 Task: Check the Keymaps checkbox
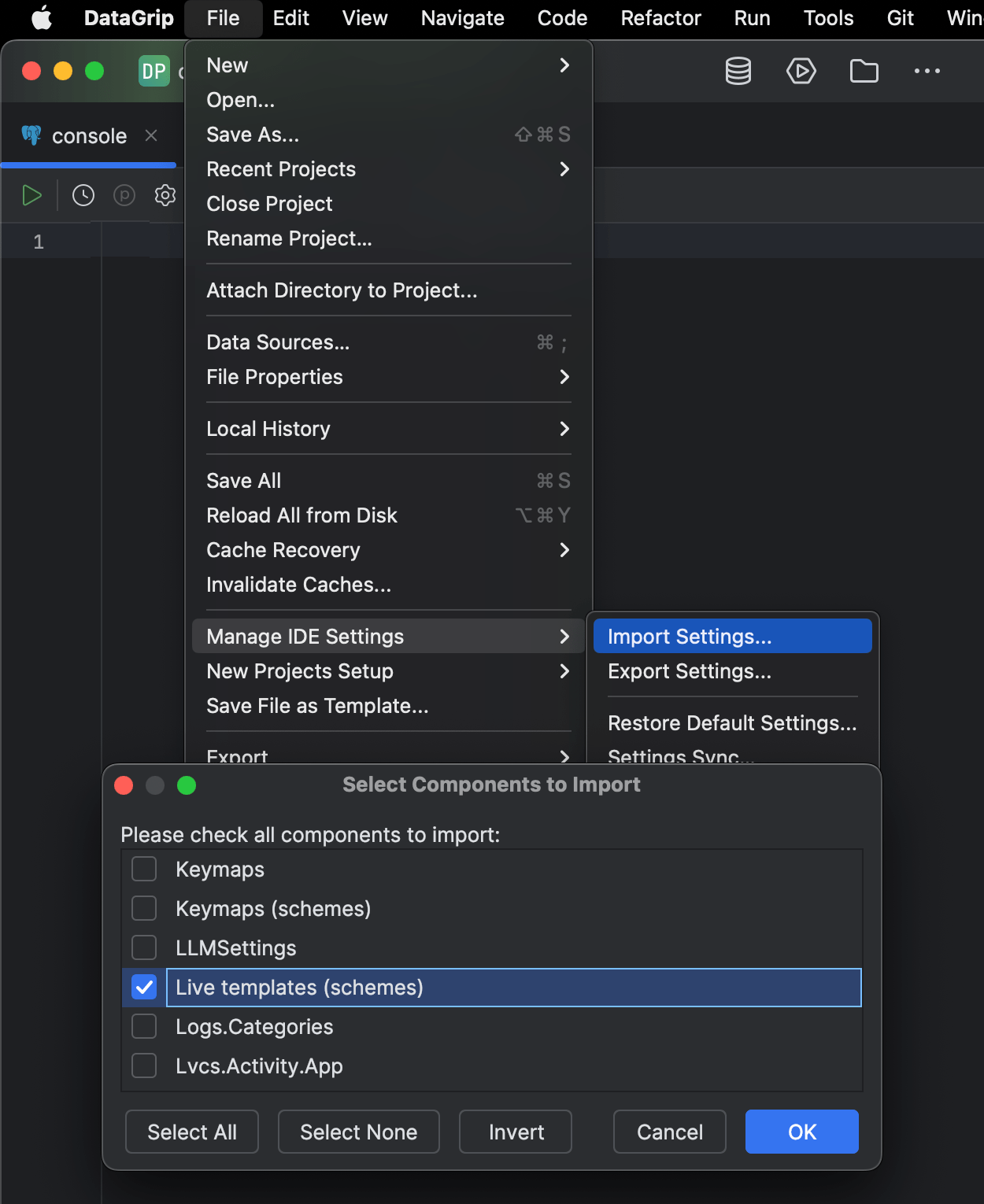tap(144, 869)
